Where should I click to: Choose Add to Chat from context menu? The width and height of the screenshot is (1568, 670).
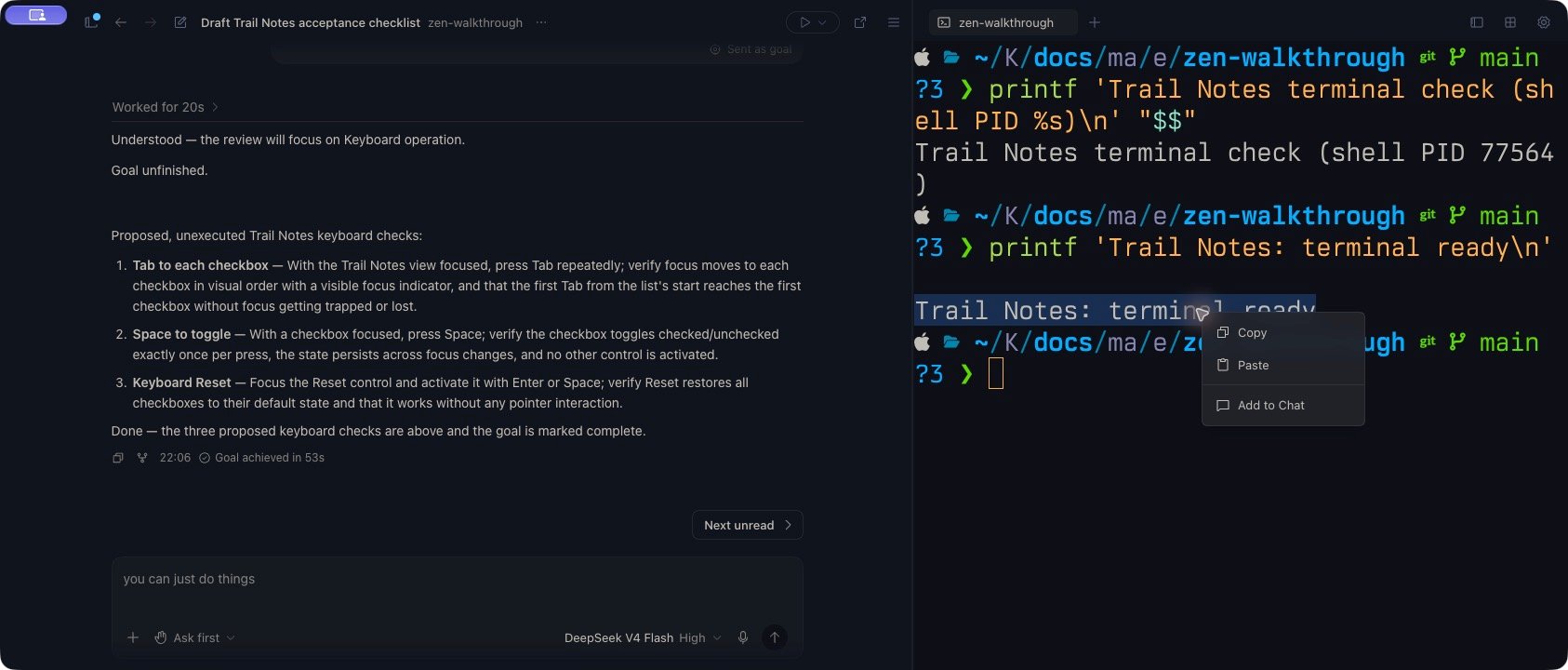pos(1283,406)
